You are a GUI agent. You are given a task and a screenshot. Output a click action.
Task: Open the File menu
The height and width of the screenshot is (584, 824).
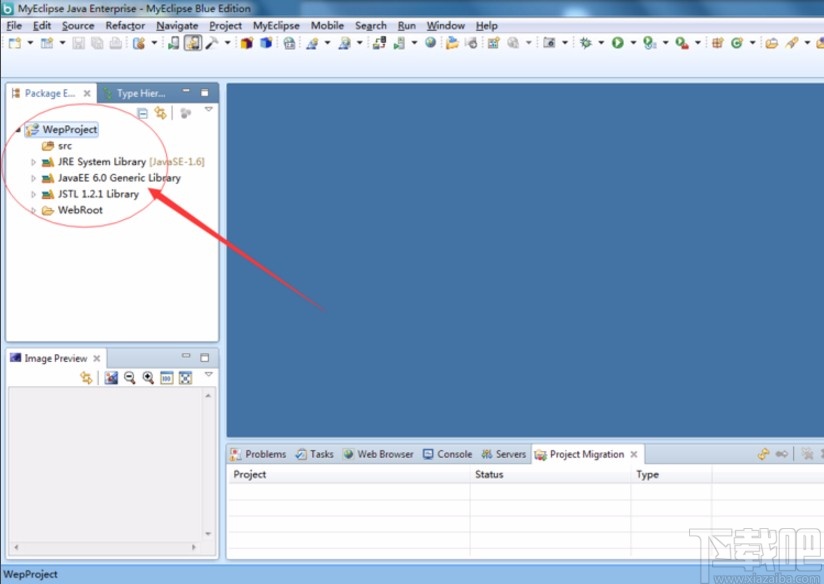tap(14, 26)
